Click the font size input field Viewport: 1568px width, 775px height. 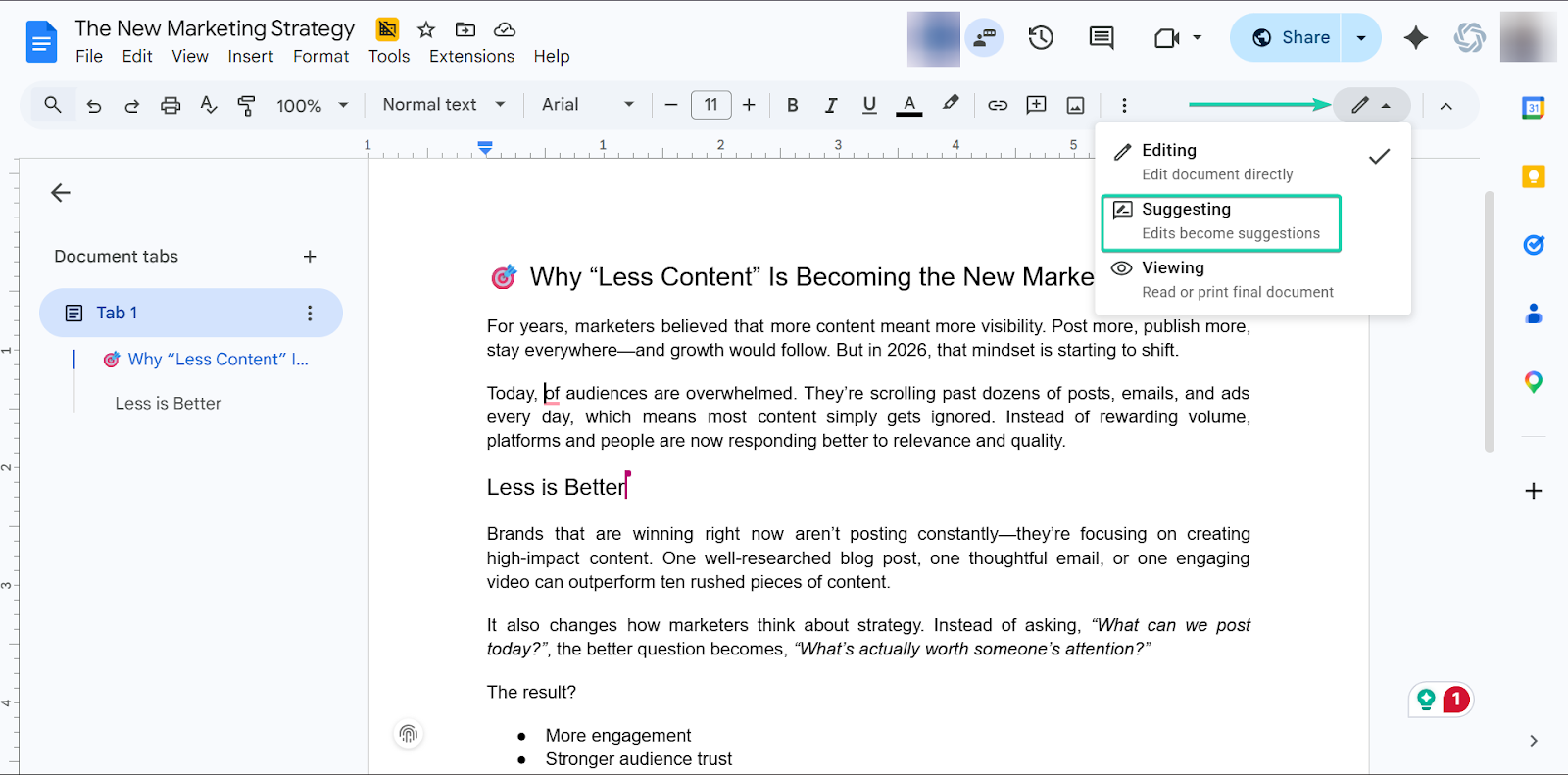(710, 105)
